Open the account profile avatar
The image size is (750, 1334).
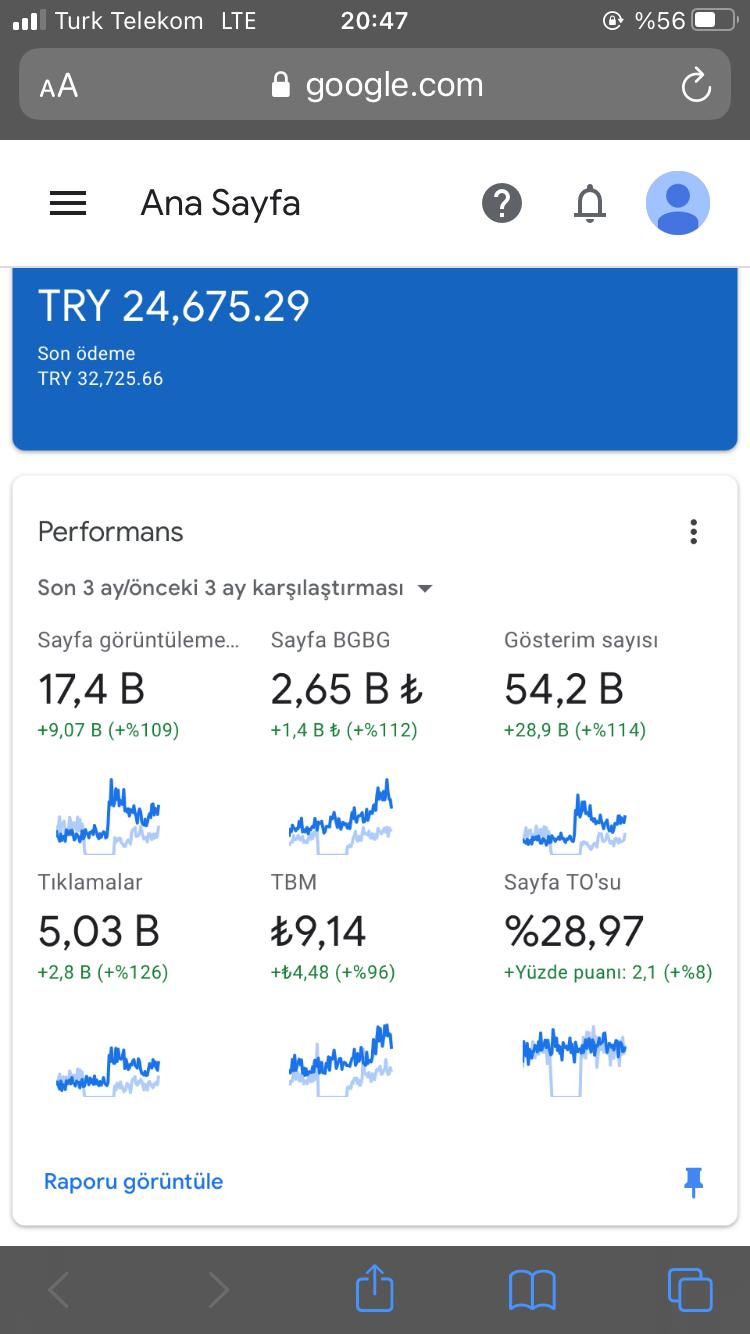pyautogui.click(x=678, y=203)
